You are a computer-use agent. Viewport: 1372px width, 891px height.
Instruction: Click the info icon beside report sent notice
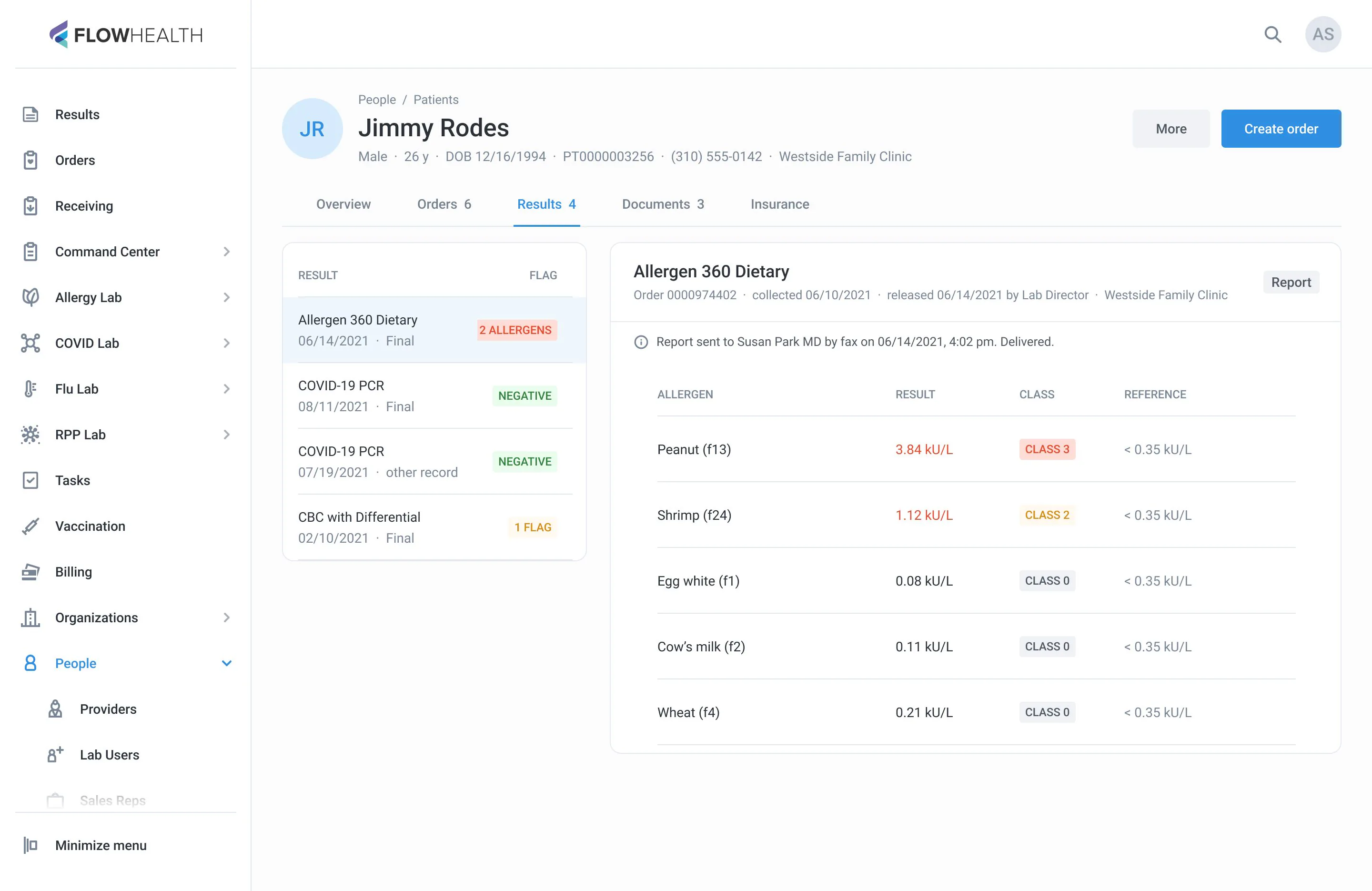click(641, 342)
